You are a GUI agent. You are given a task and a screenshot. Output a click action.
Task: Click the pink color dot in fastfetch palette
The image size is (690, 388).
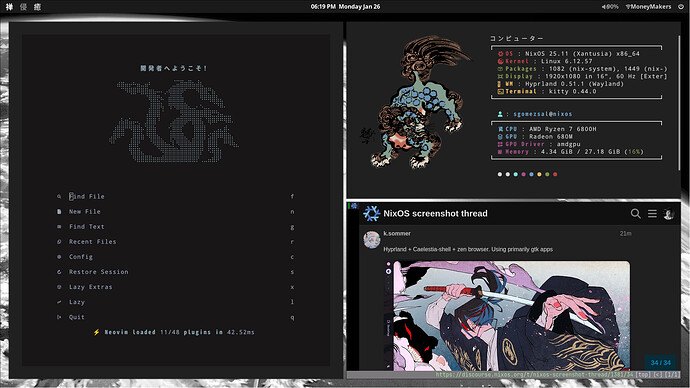pyautogui.click(x=524, y=174)
